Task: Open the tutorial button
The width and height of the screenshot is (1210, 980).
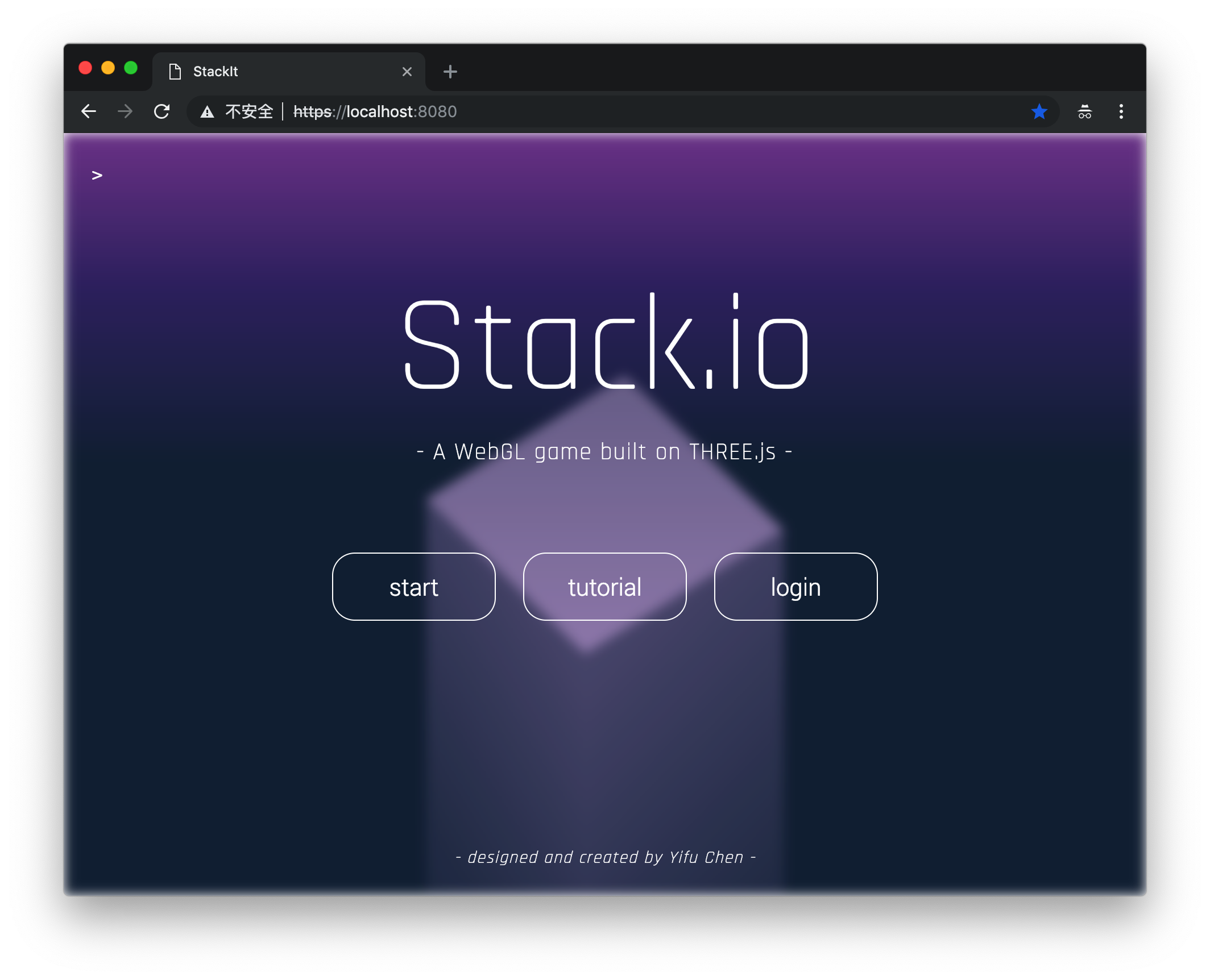Action: [604, 587]
